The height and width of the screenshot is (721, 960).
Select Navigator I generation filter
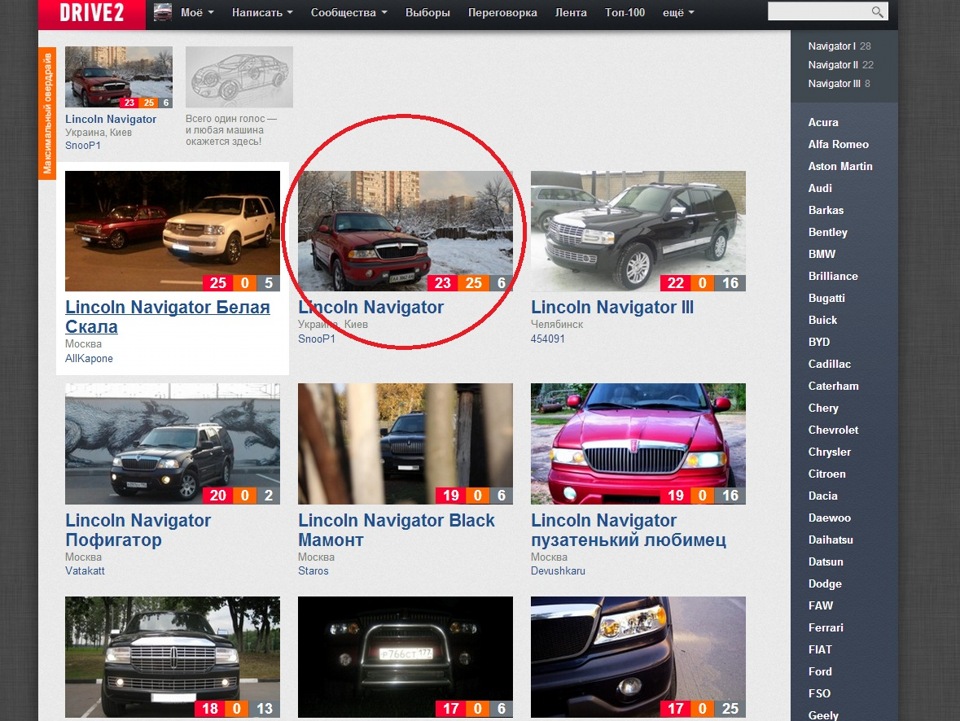click(x=832, y=46)
